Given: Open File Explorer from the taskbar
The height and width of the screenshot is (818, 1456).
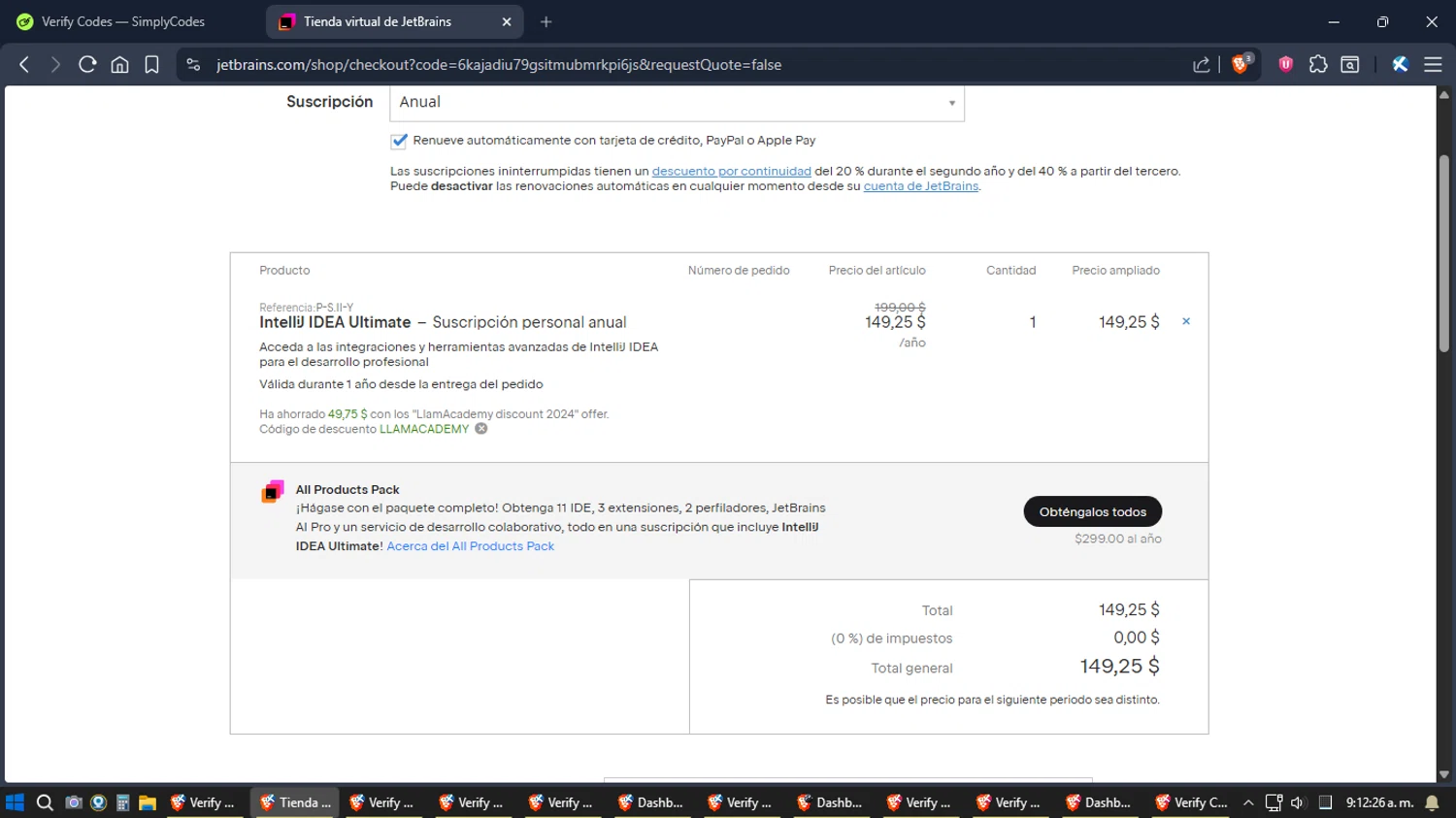Looking at the screenshot, I should [x=148, y=802].
